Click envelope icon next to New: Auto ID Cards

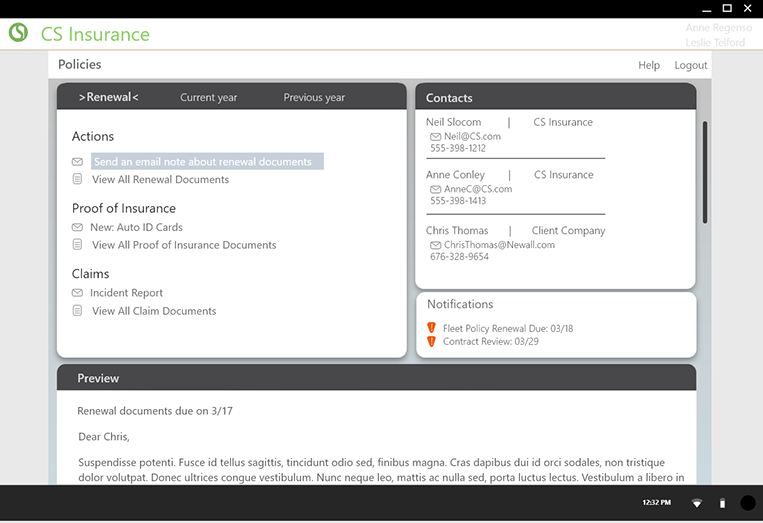coord(77,228)
